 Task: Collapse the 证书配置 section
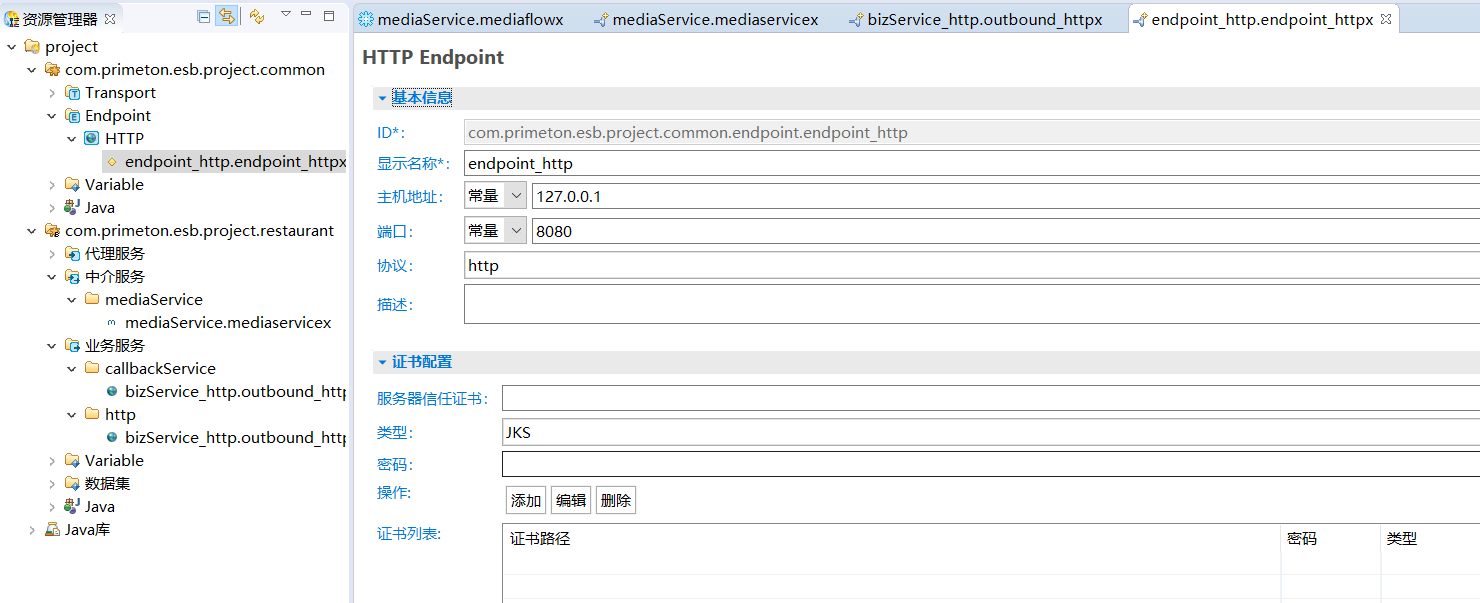click(x=382, y=362)
